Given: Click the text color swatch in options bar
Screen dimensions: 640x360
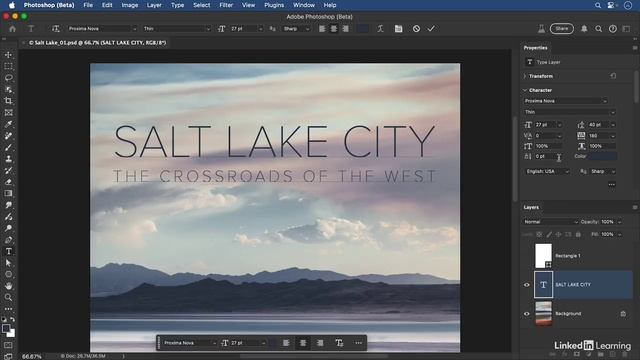Looking at the screenshot, I should tap(362, 29).
